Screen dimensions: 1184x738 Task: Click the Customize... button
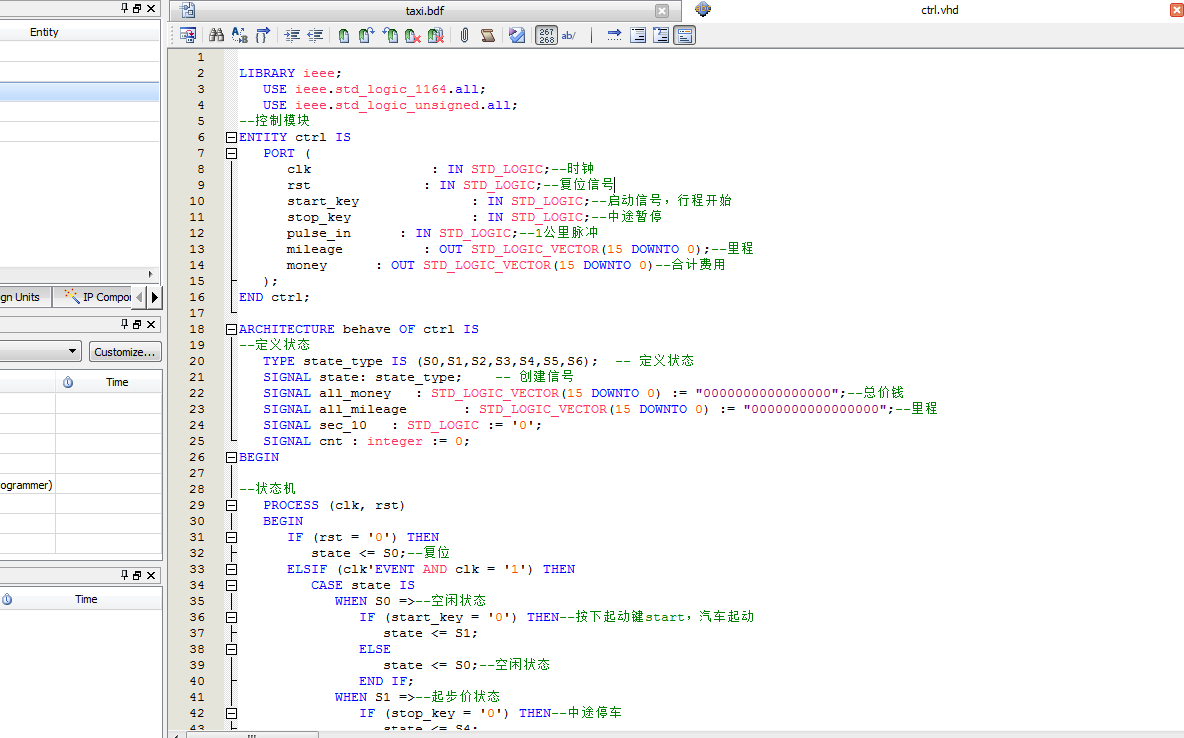point(125,352)
